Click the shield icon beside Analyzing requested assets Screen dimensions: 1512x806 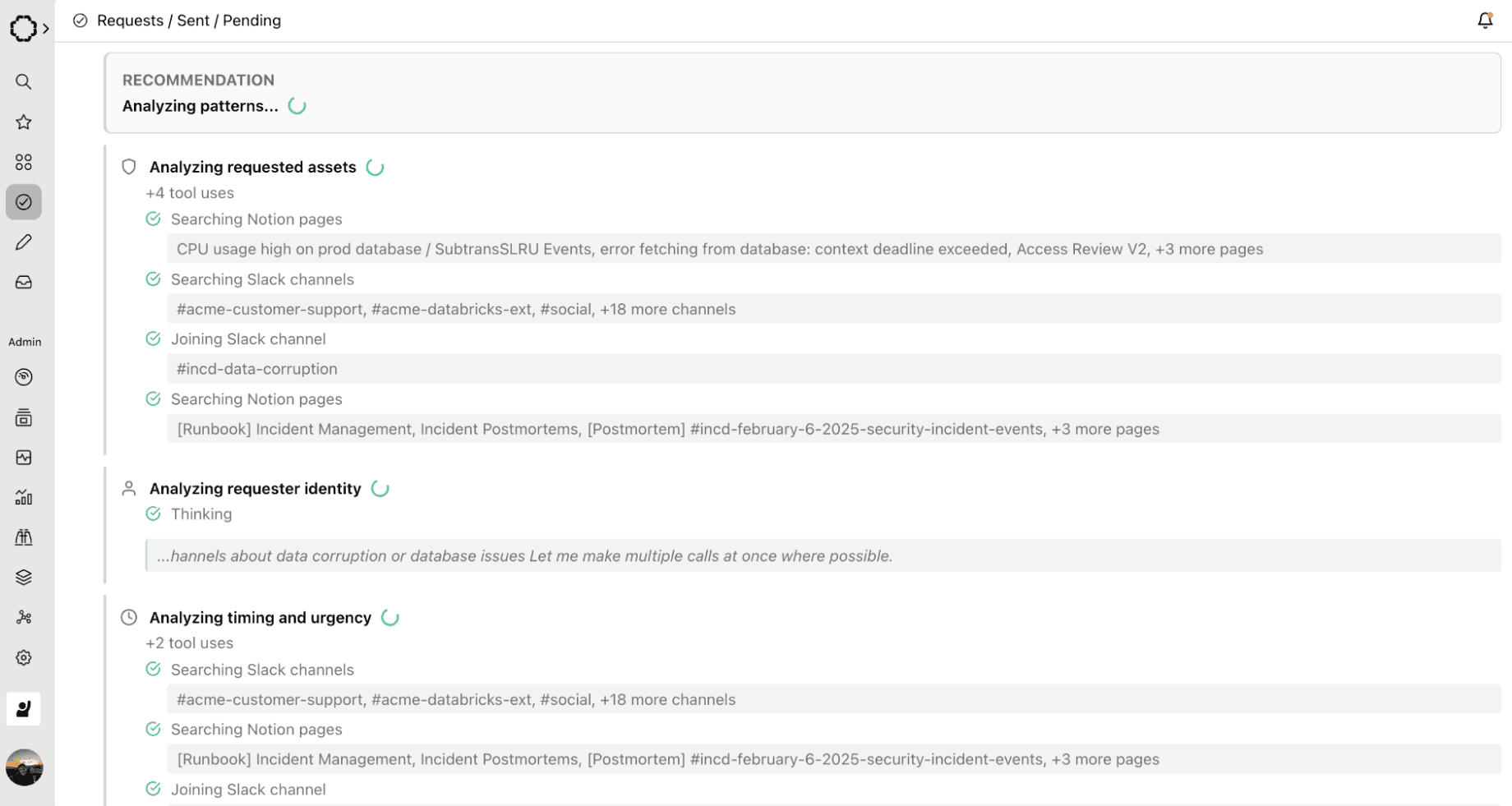(x=129, y=167)
